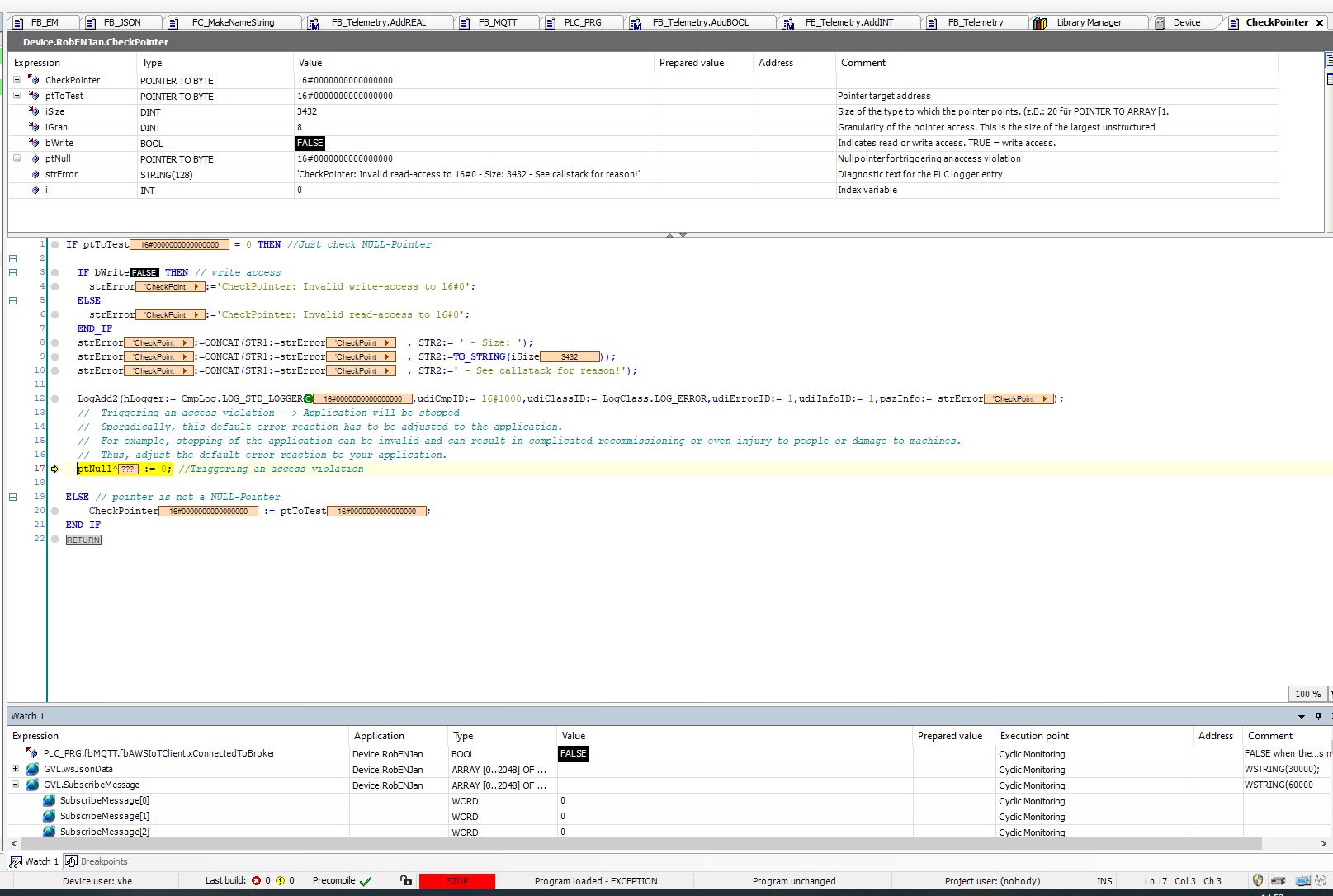Click the red error count icon
Image resolution: width=1333 pixels, height=896 pixels.
(256, 881)
